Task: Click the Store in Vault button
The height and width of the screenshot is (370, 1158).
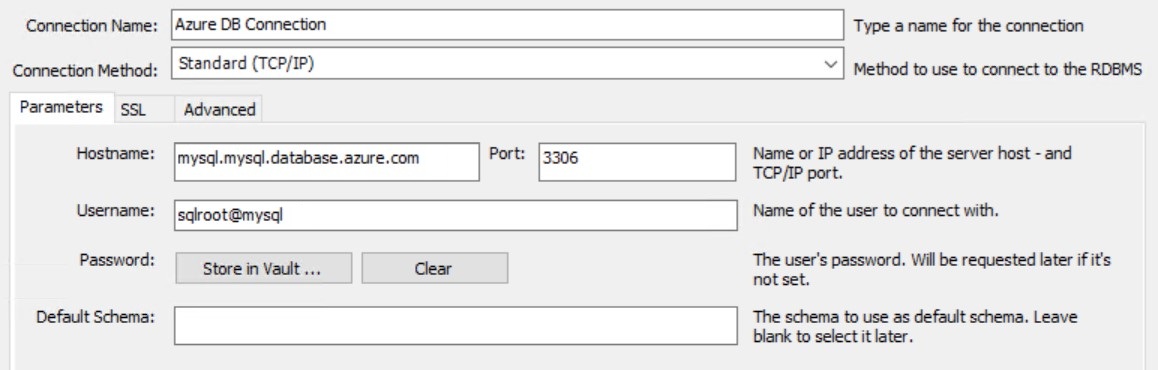Action: point(263,269)
